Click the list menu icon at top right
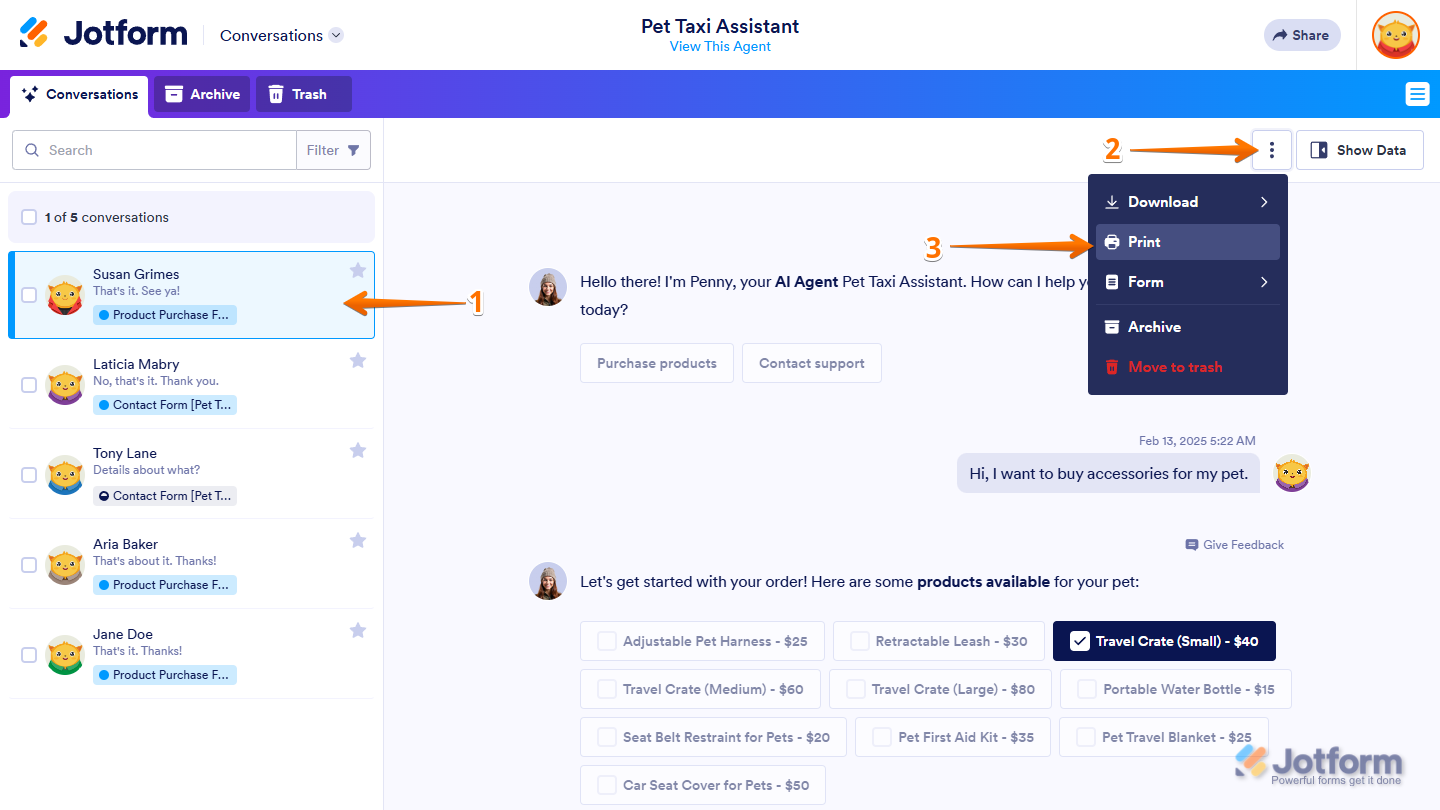1440x810 pixels. [1417, 94]
